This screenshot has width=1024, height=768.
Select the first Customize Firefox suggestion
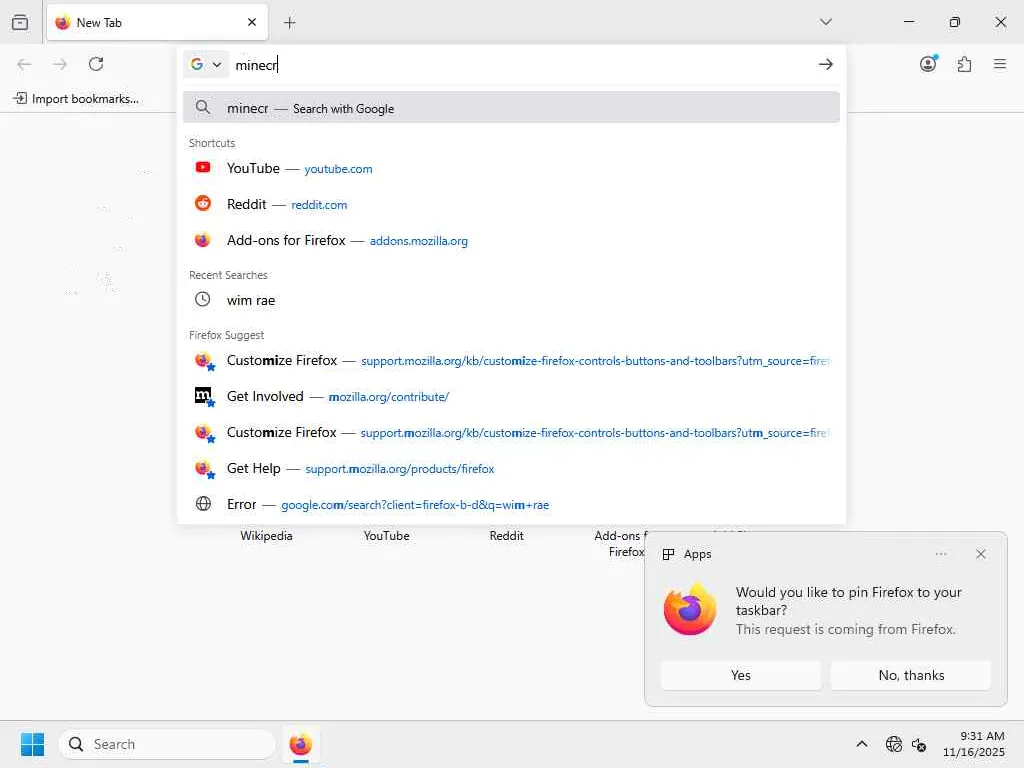(x=511, y=360)
